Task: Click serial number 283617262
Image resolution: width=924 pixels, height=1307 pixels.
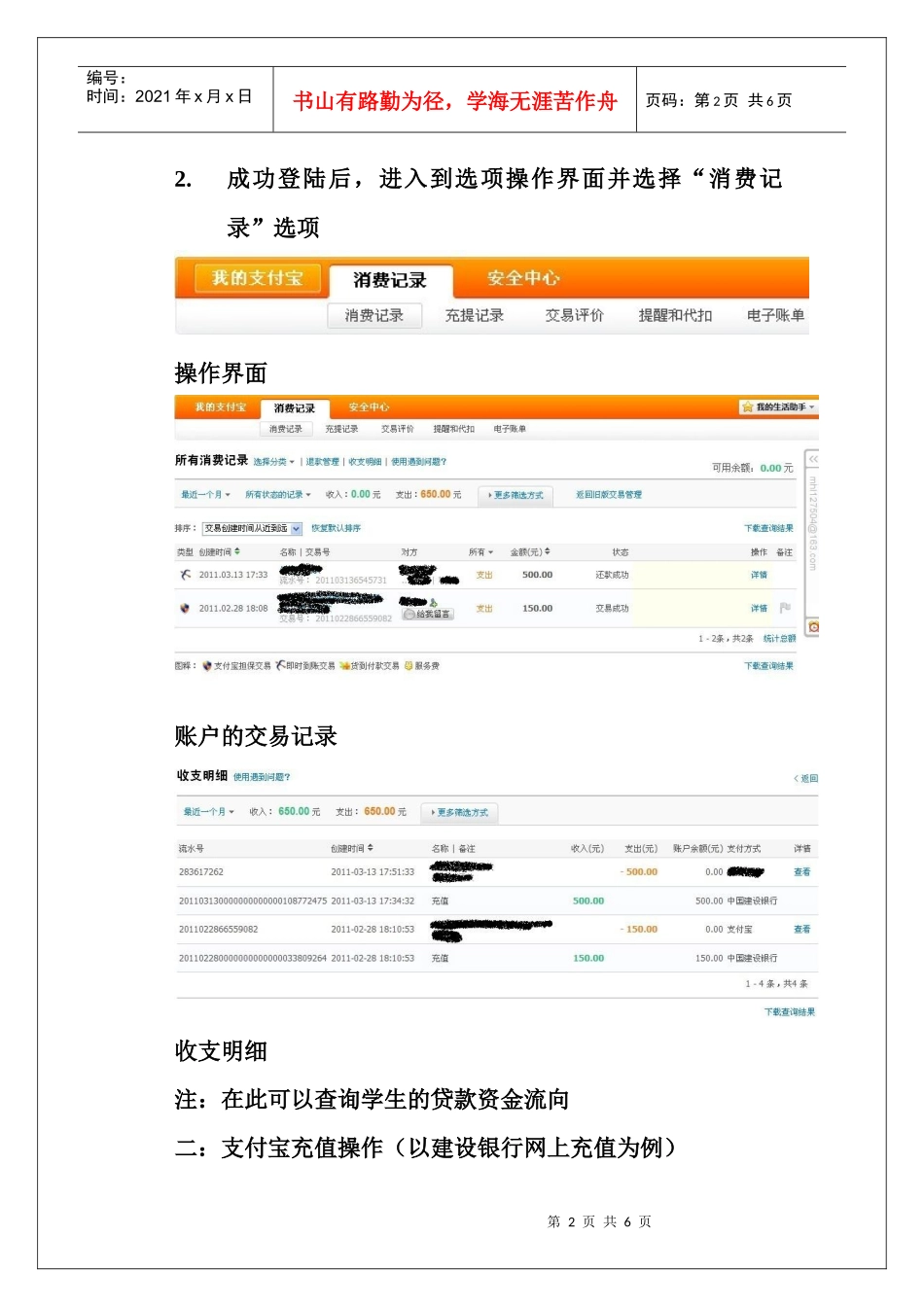Action: coord(201,872)
